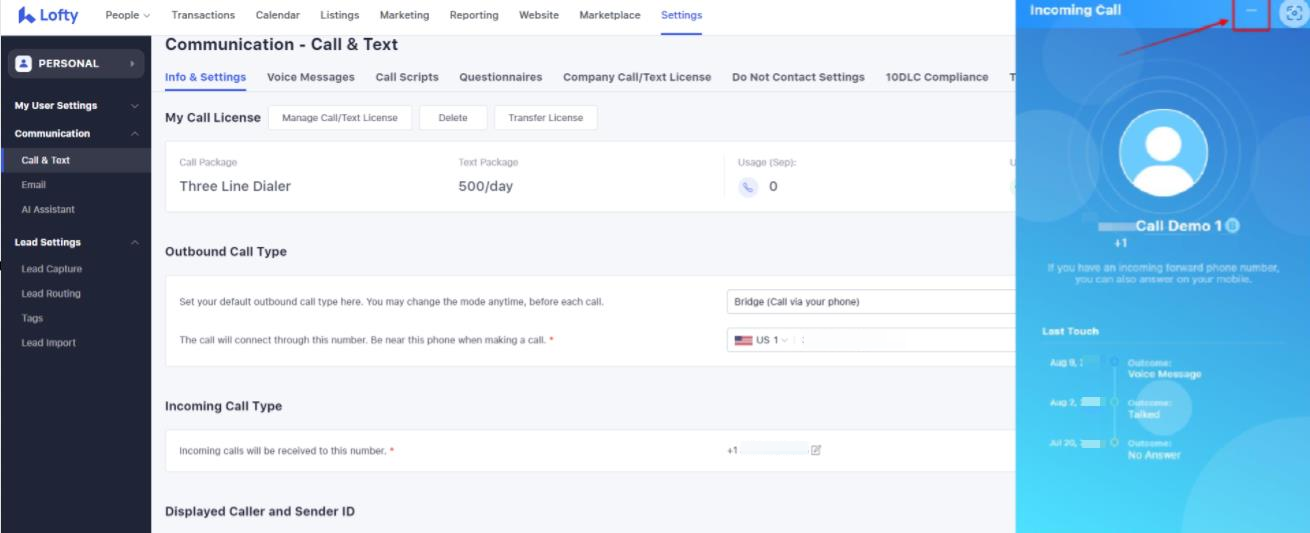Click the Lofty logo icon

coord(27,16)
